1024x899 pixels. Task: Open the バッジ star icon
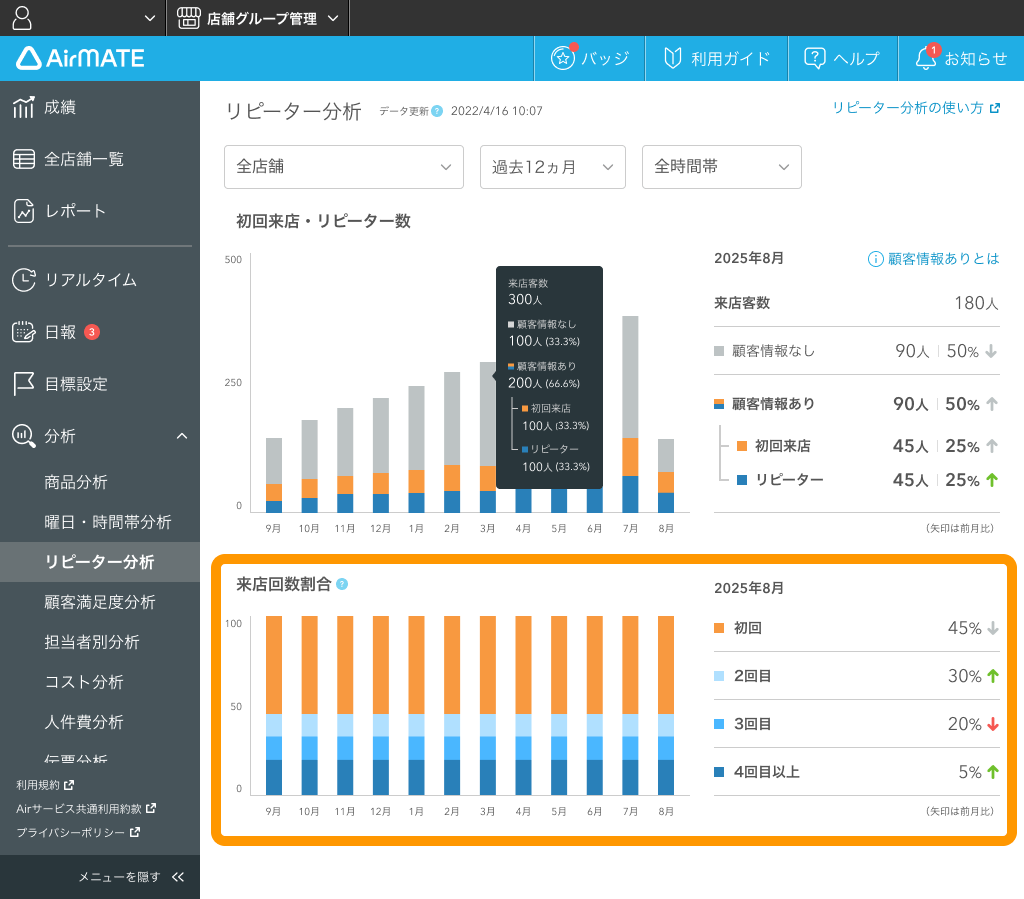point(563,58)
